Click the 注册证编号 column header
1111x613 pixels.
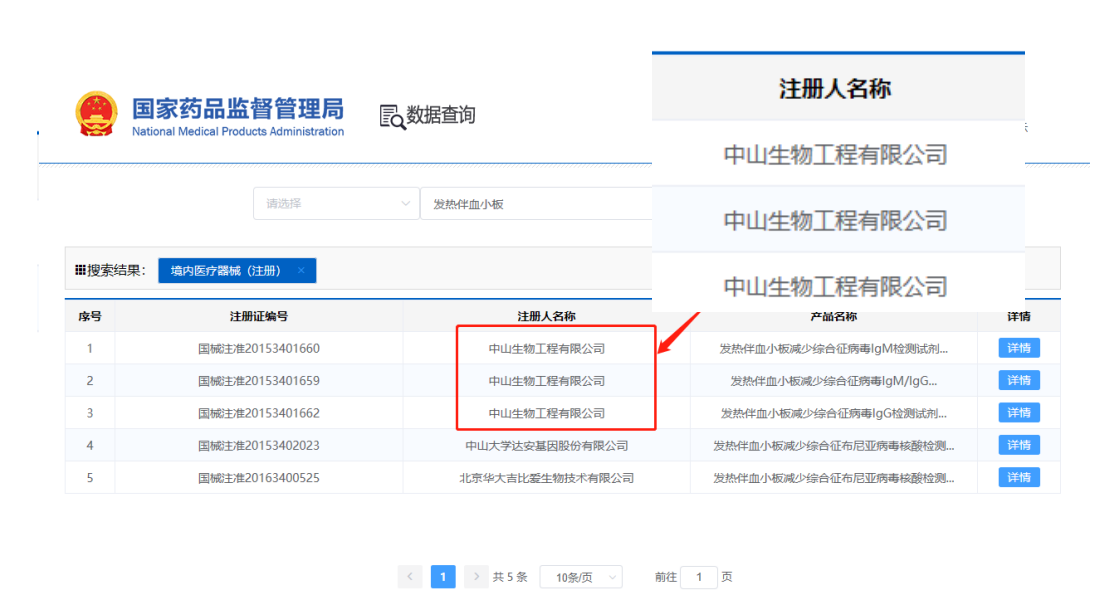(259, 317)
